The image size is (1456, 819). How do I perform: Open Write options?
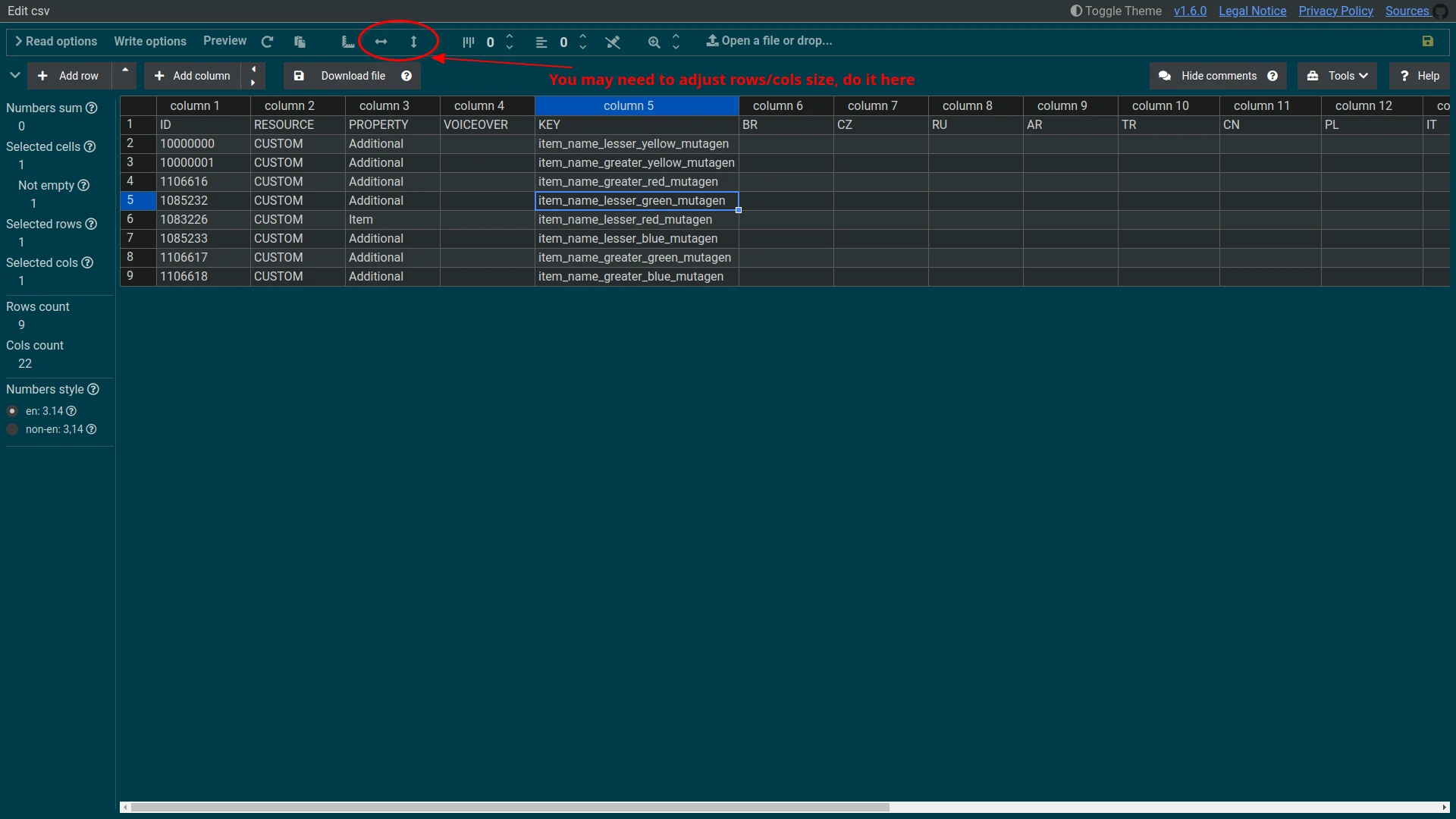(x=150, y=42)
